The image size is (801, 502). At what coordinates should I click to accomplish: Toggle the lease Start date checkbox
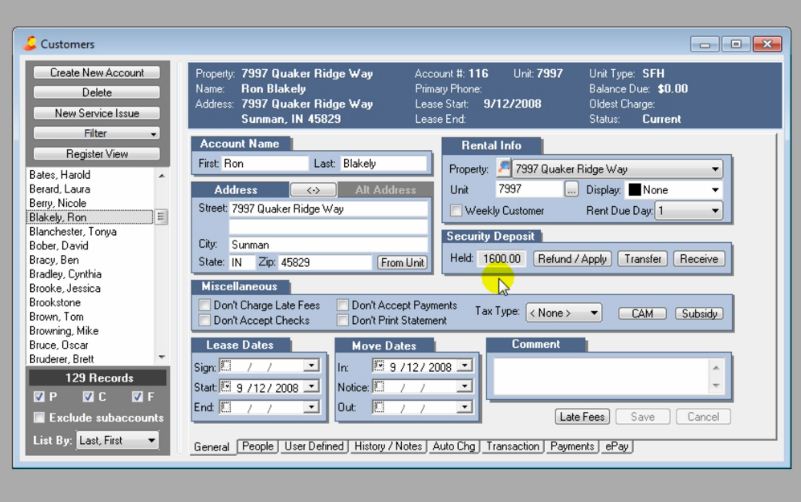pos(225,387)
